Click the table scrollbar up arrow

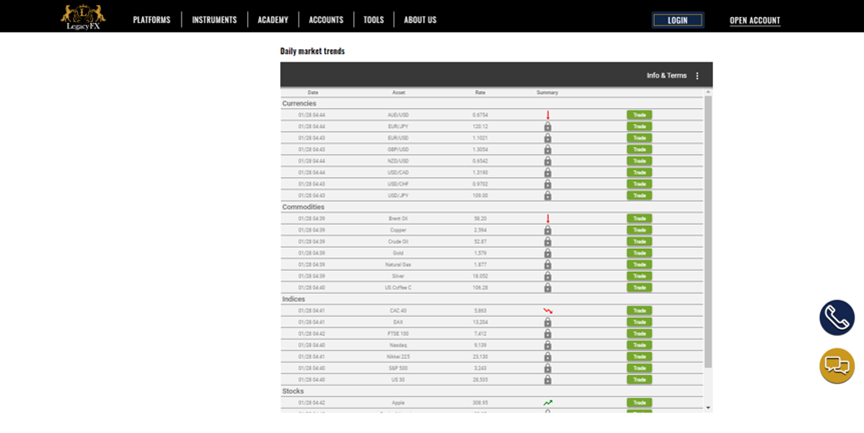pos(708,92)
